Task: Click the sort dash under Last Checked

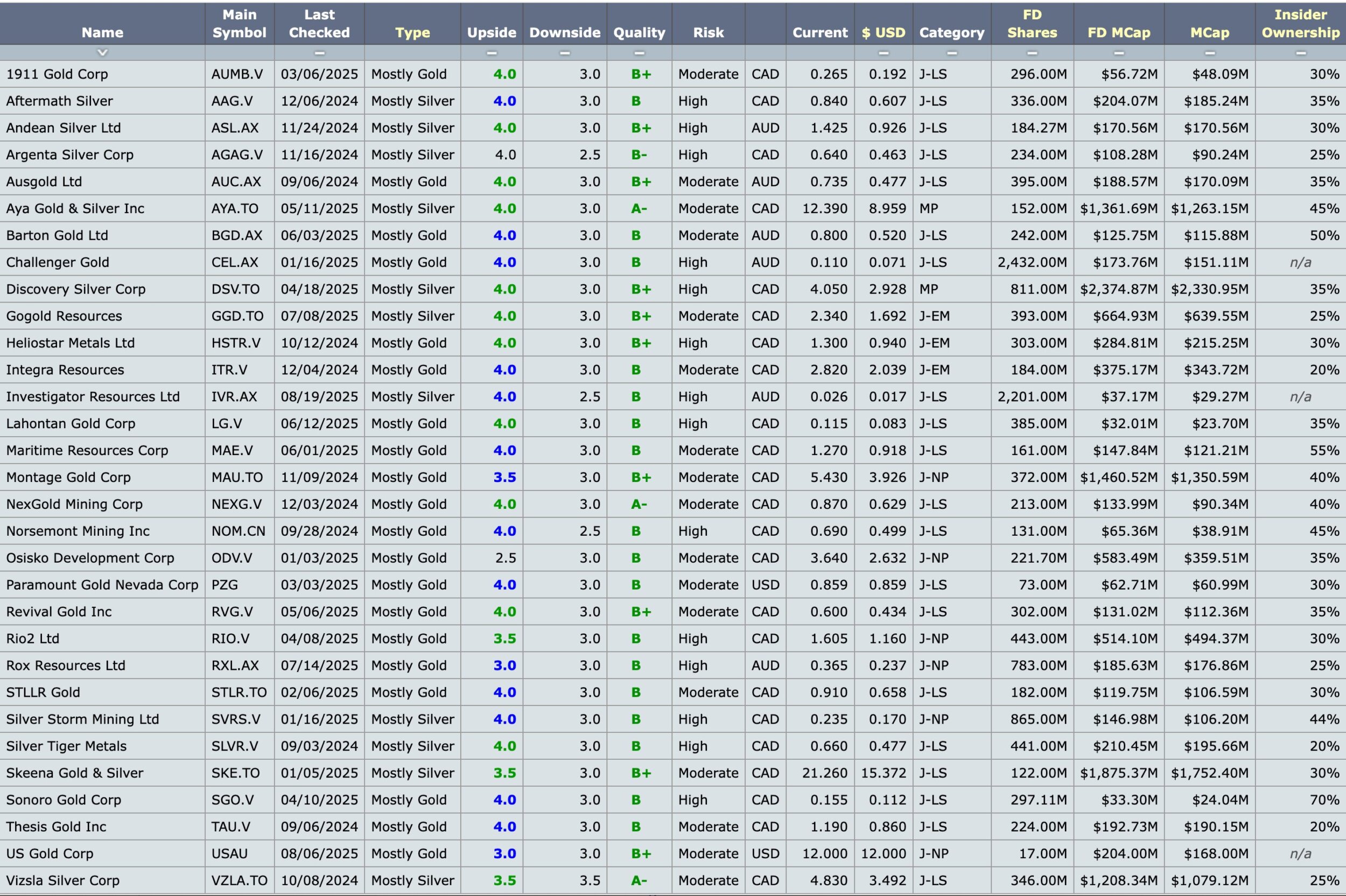Action: (x=319, y=53)
